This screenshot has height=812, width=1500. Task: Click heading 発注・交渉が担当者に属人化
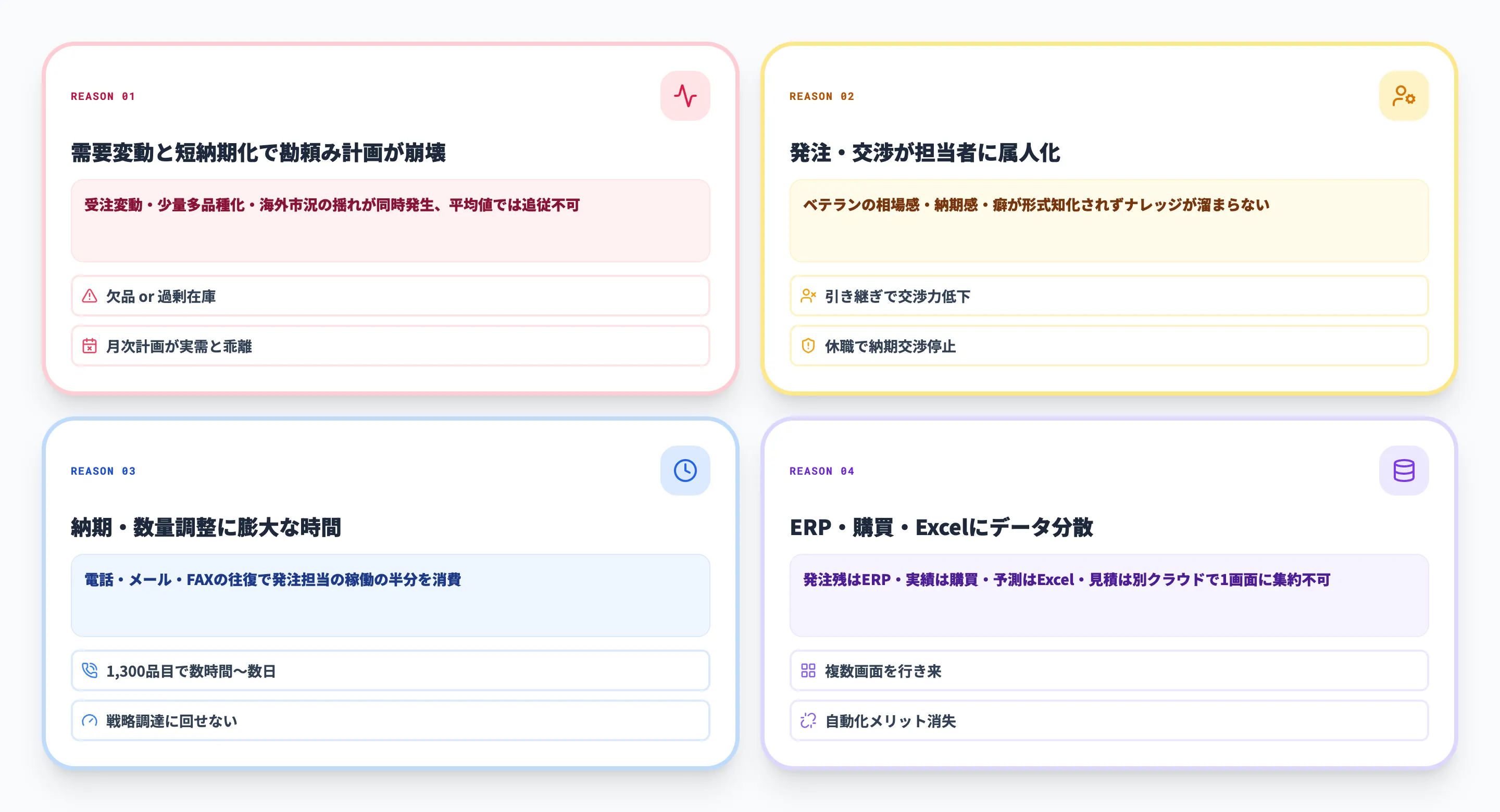pyautogui.click(x=924, y=153)
